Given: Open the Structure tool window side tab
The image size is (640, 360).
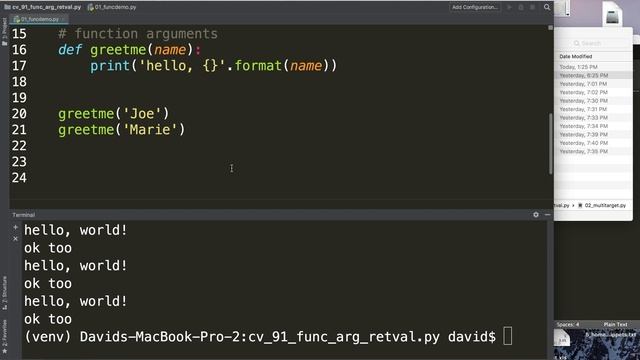Looking at the screenshot, I should click(4, 292).
